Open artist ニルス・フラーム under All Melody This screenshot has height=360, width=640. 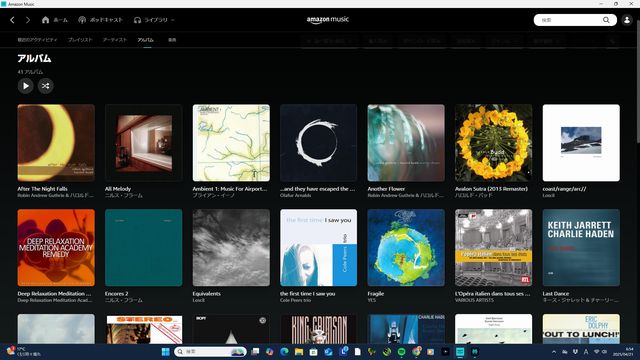coord(124,196)
